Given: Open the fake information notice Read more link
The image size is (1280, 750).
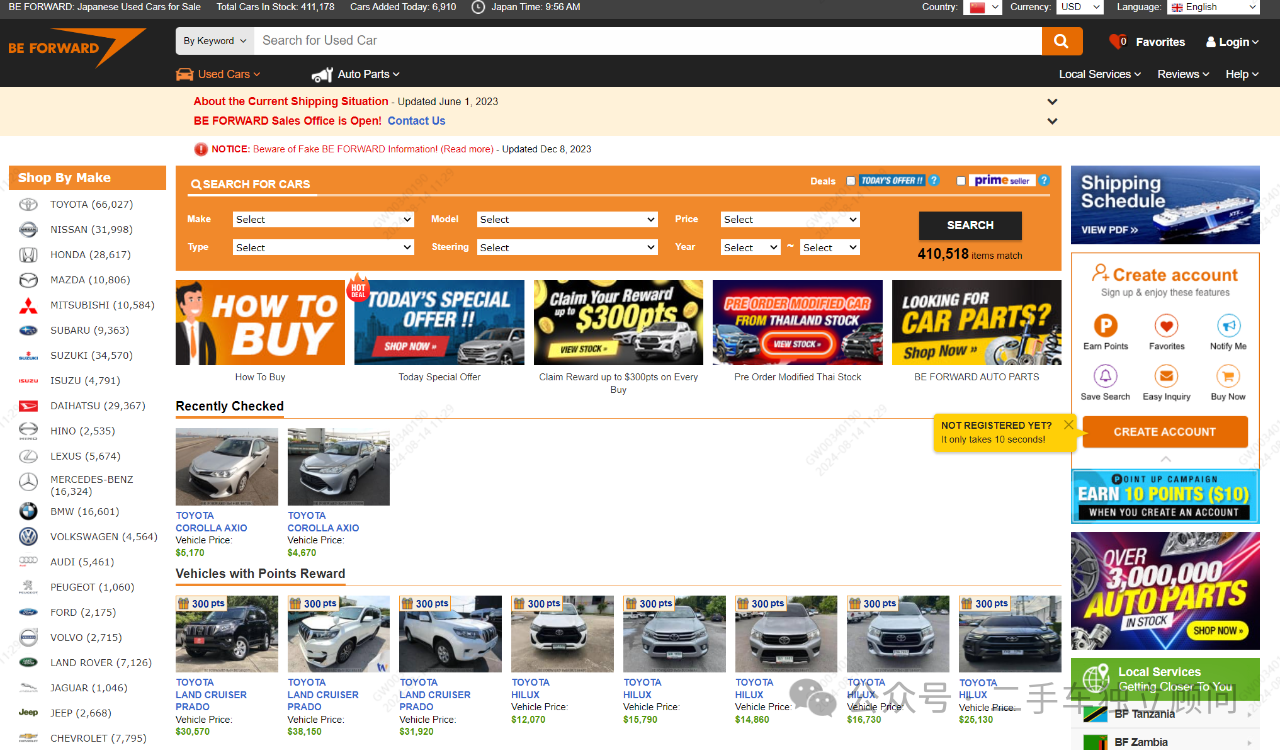Looking at the screenshot, I should coord(467,149).
